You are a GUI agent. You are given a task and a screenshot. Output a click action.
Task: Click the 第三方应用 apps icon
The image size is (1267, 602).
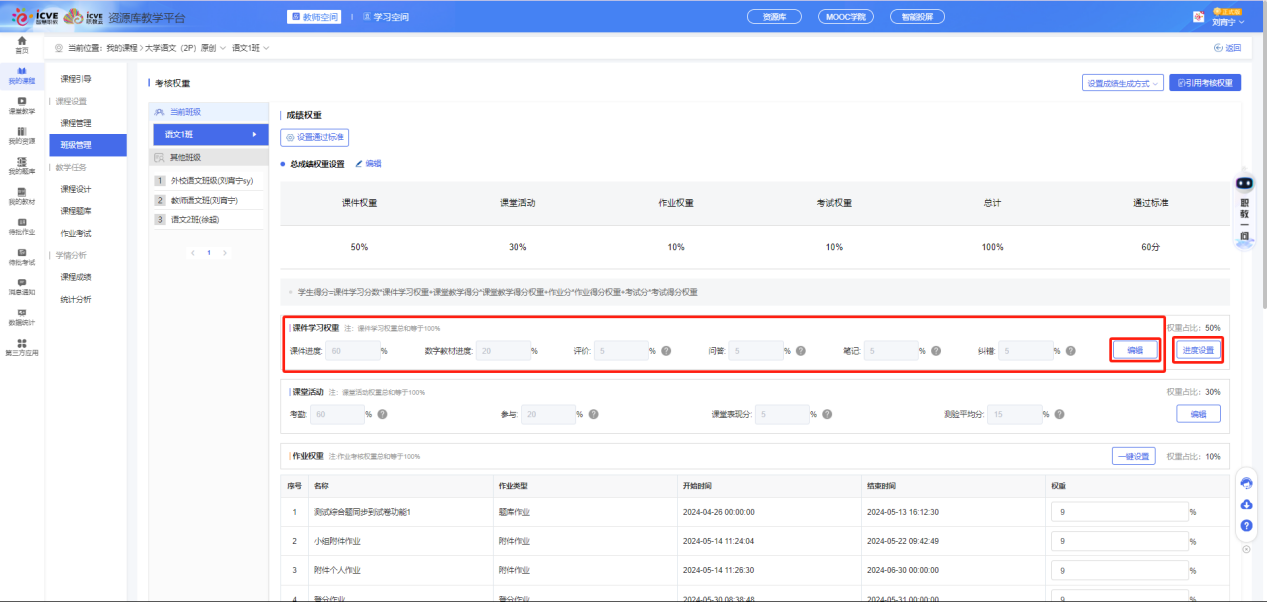click(x=21, y=347)
